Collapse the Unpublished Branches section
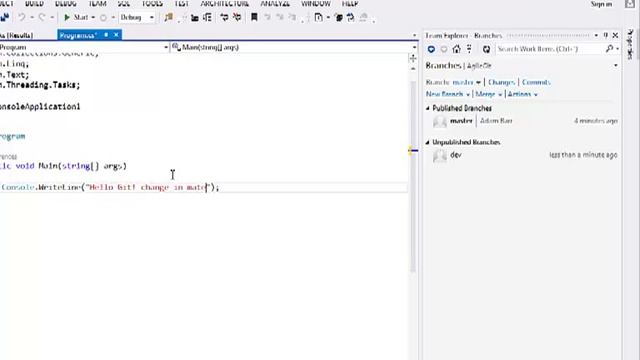 pyautogui.click(x=428, y=142)
